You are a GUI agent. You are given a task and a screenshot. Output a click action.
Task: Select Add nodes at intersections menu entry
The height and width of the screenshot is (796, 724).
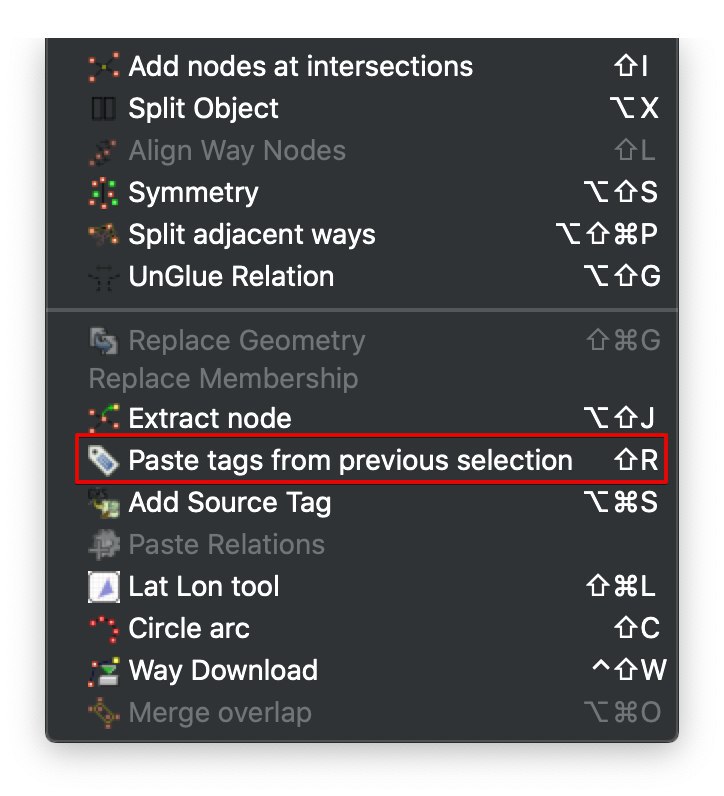(x=362, y=67)
